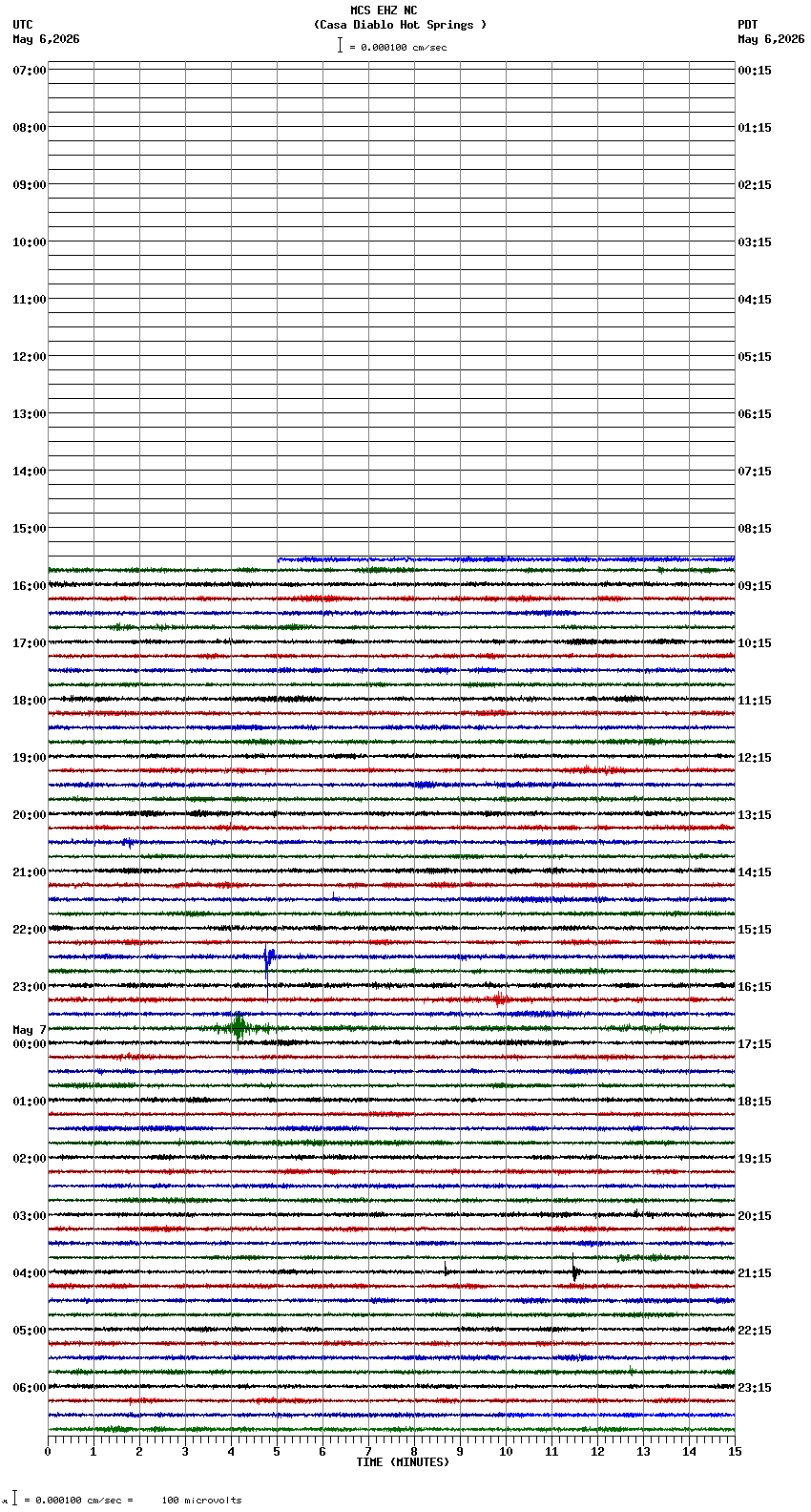Click the '19:15' PDT time label
Image resolution: width=811 pixels, height=1512 pixels.
click(755, 1159)
